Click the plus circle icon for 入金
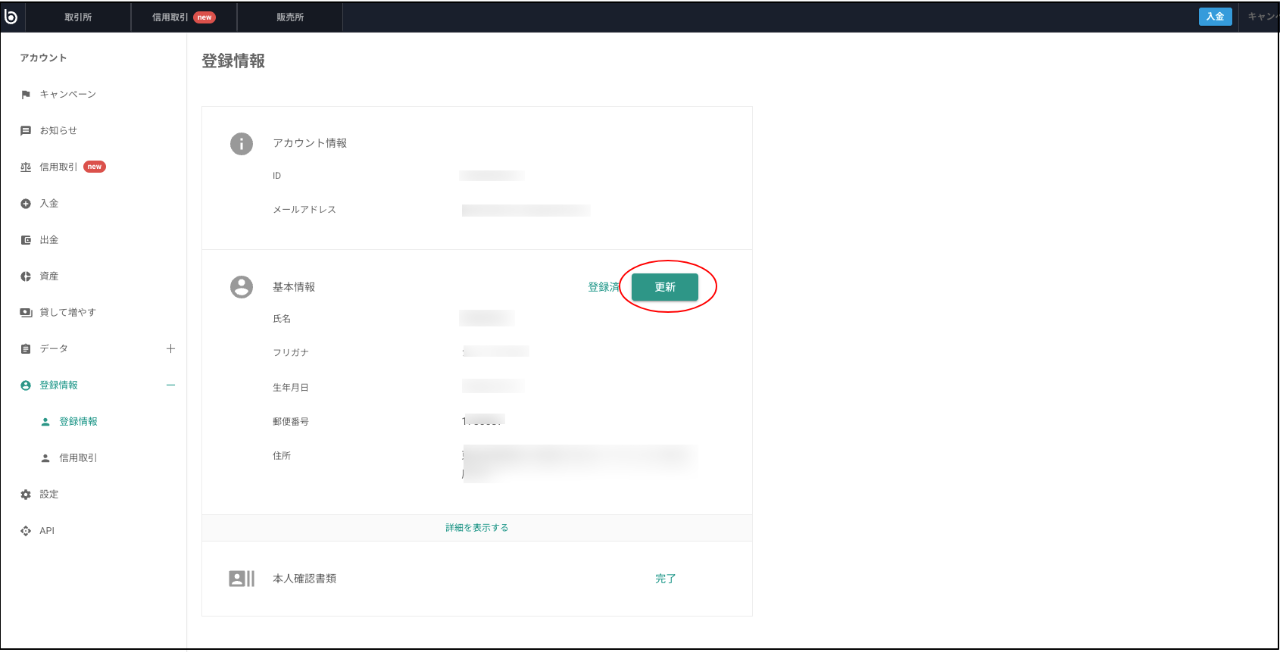This screenshot has height=652, width=1280. coord(26,204)
